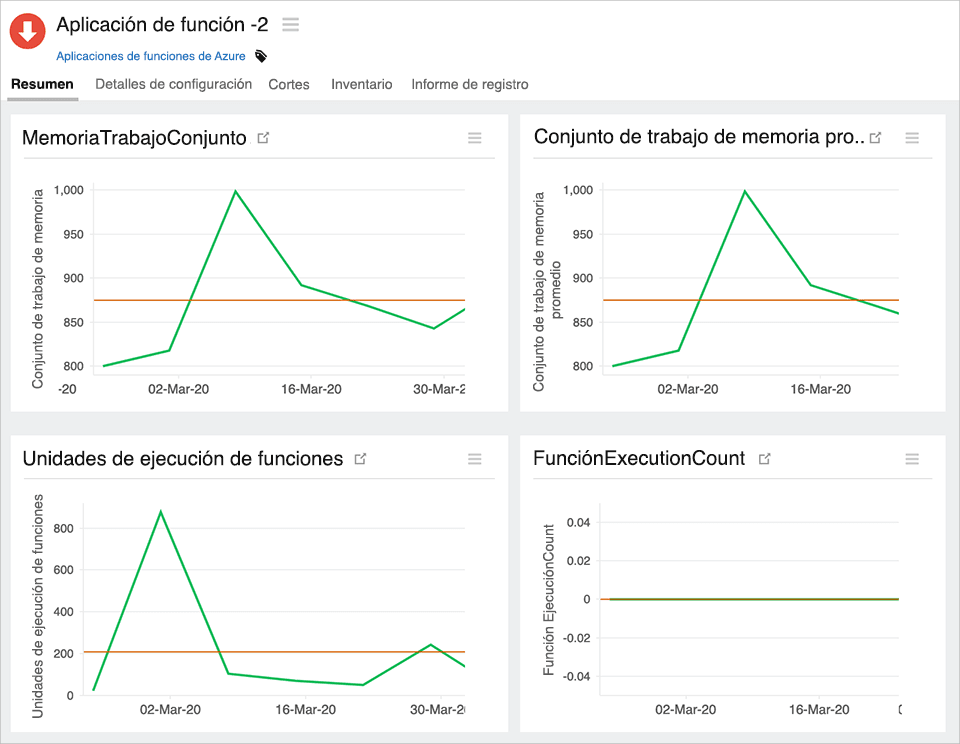Click the external-link icon next to FunciónExecutionCount

tap(765, 458)
